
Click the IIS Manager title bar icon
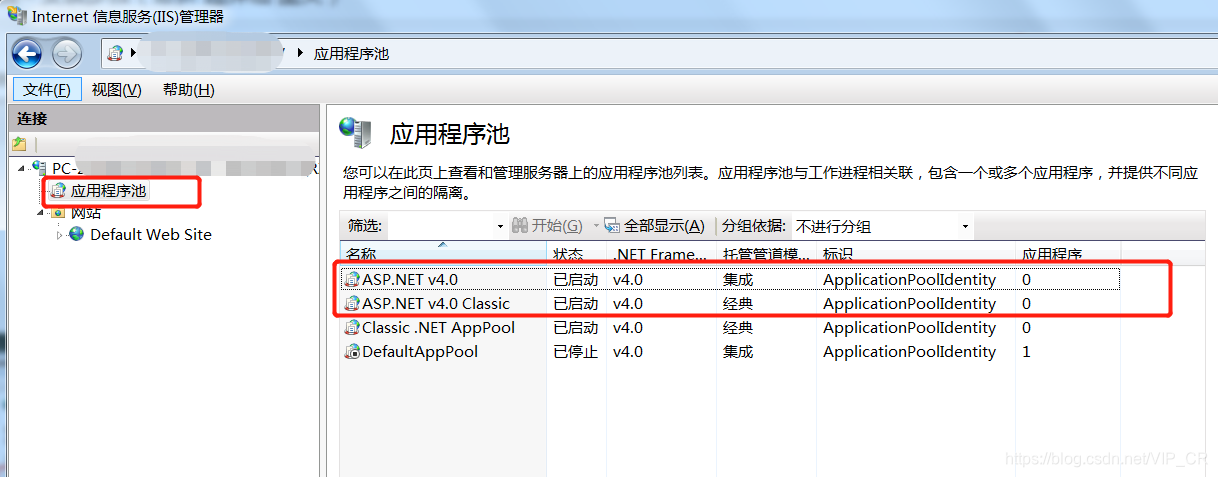(x=17, y=16)
